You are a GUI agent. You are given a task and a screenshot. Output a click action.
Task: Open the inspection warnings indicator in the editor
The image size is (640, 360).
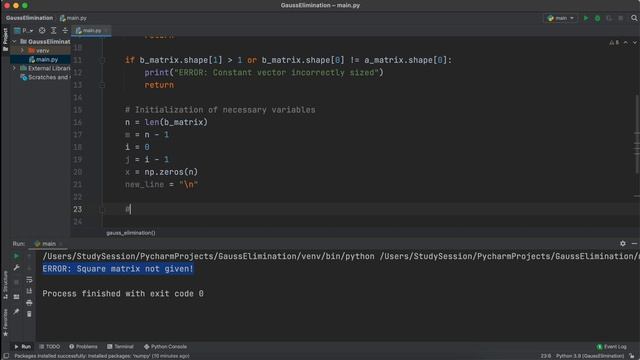click(x=614, y=42)
